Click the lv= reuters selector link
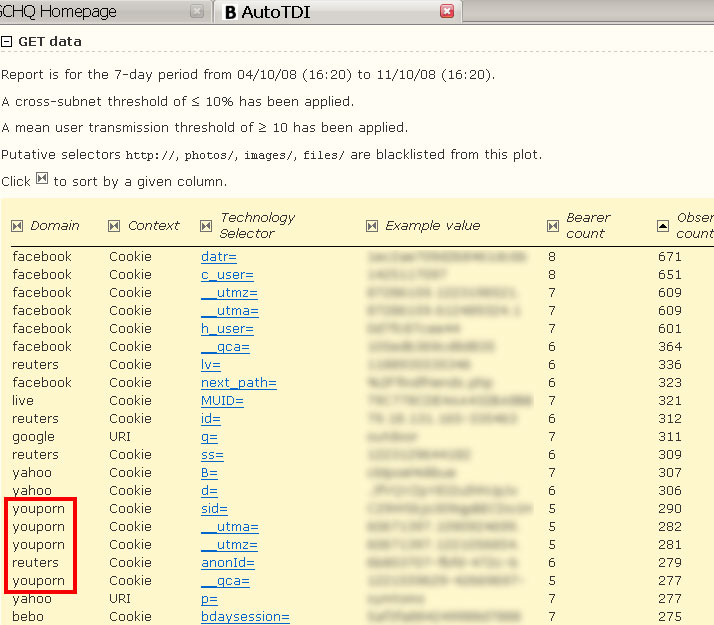The width and height of the screenshot is (714, 625). pos(210,365)
